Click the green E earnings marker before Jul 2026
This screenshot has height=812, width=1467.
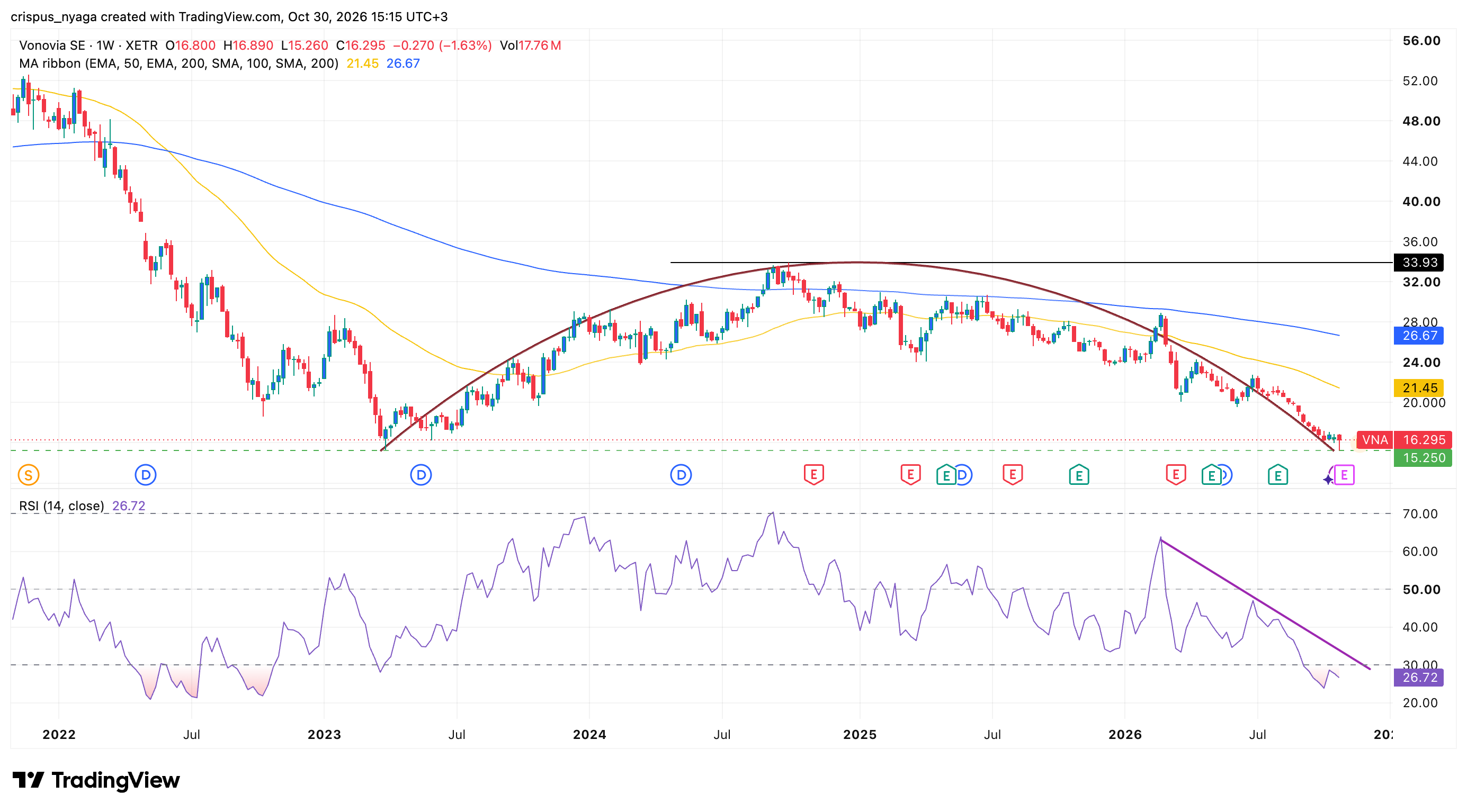pyautogui.click(x=1211, y=475)
